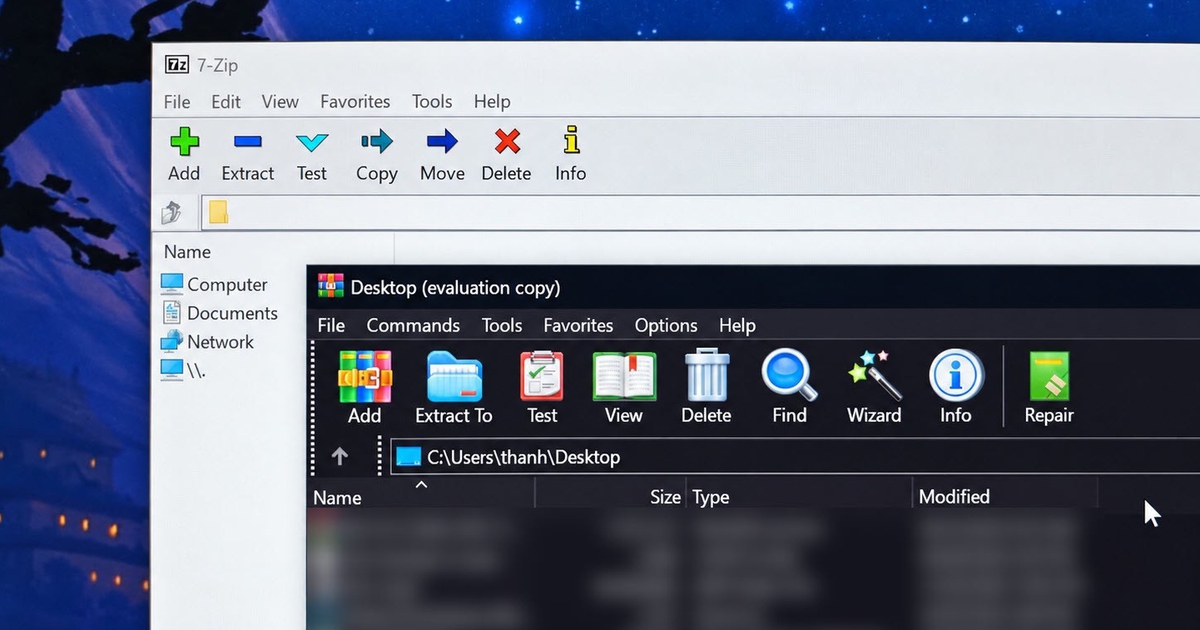Select Documents in 7-Zip list
This screenshot has height=630, width=1200.
point(219,313)
